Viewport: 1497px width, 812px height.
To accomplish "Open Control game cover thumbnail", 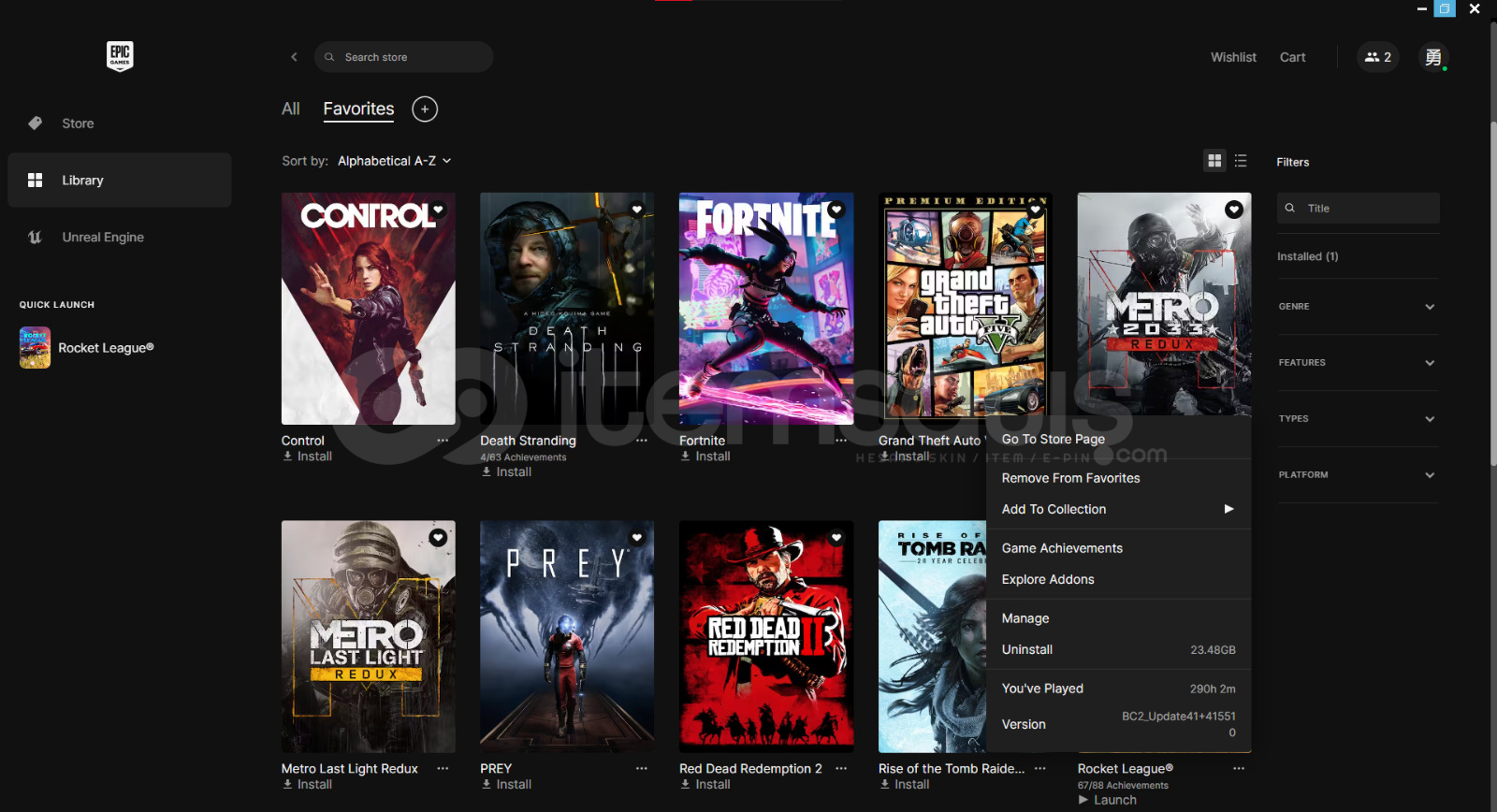I will click(369, 309).
